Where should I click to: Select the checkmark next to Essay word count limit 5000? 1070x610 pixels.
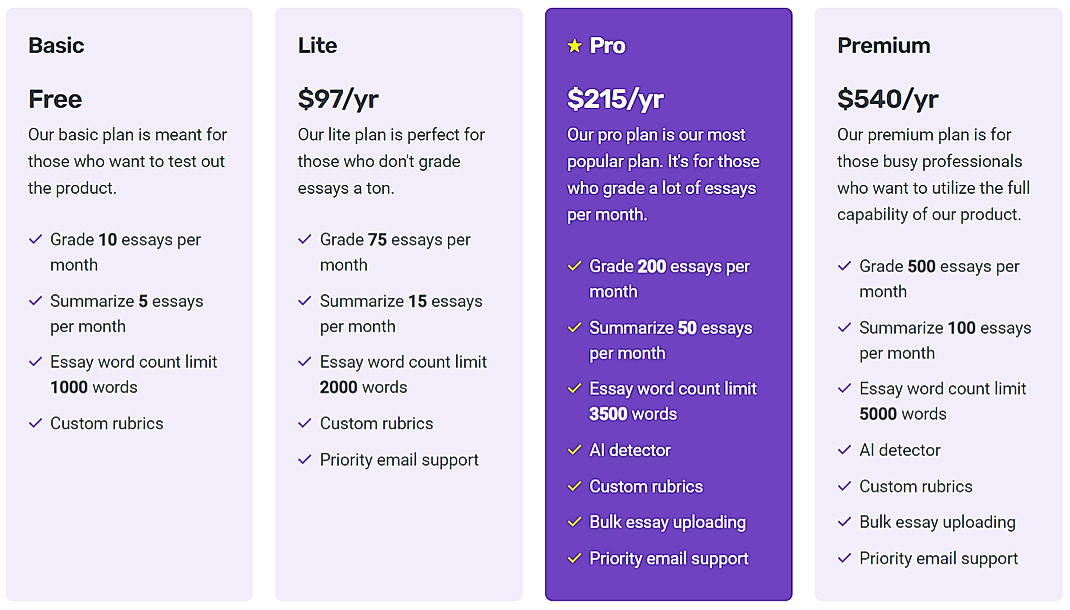coord(843,389)
